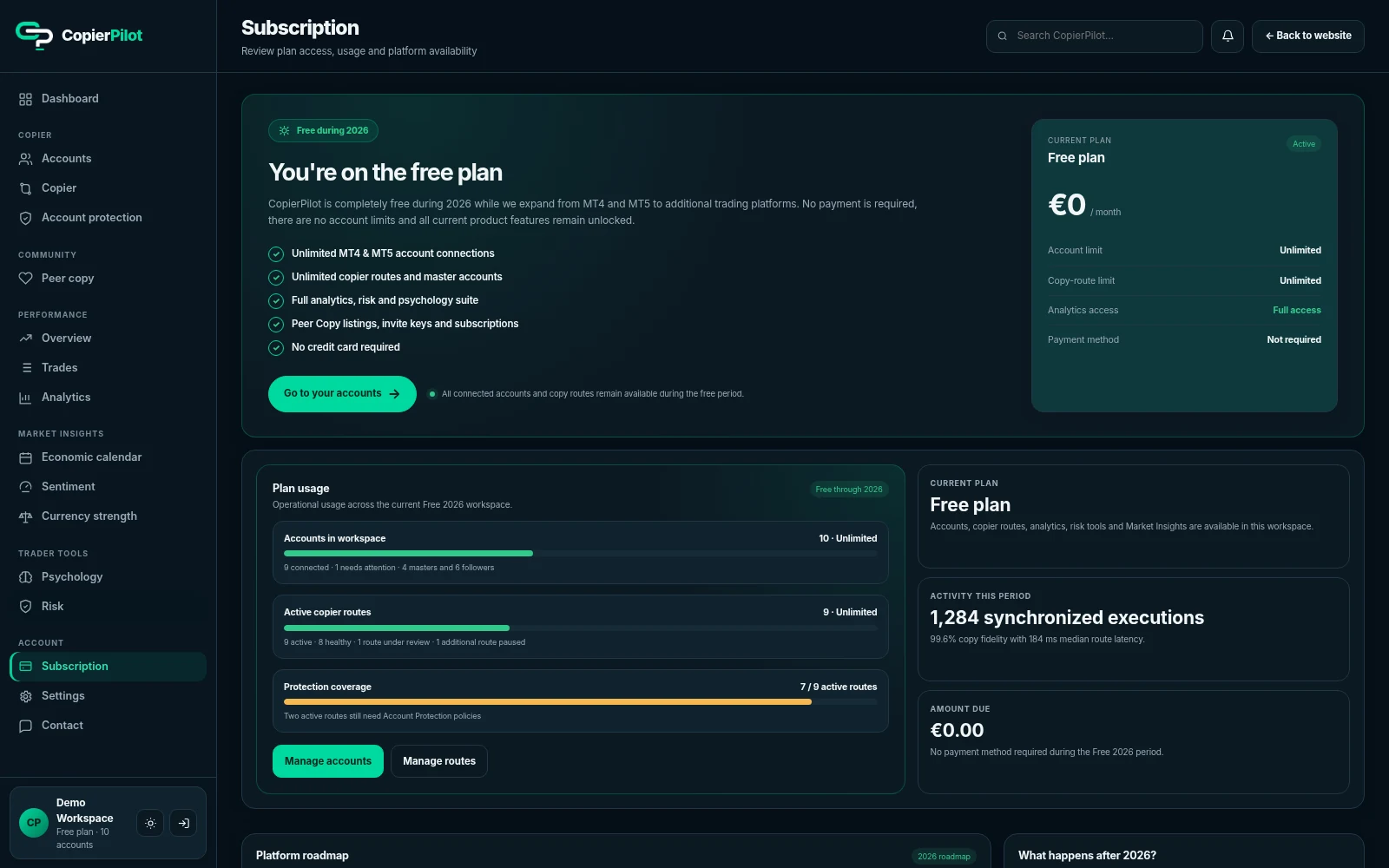This screenshot has height=868, width=1389.
Task: Click the Contact chat bubble icon
Action: coord(25,726)
